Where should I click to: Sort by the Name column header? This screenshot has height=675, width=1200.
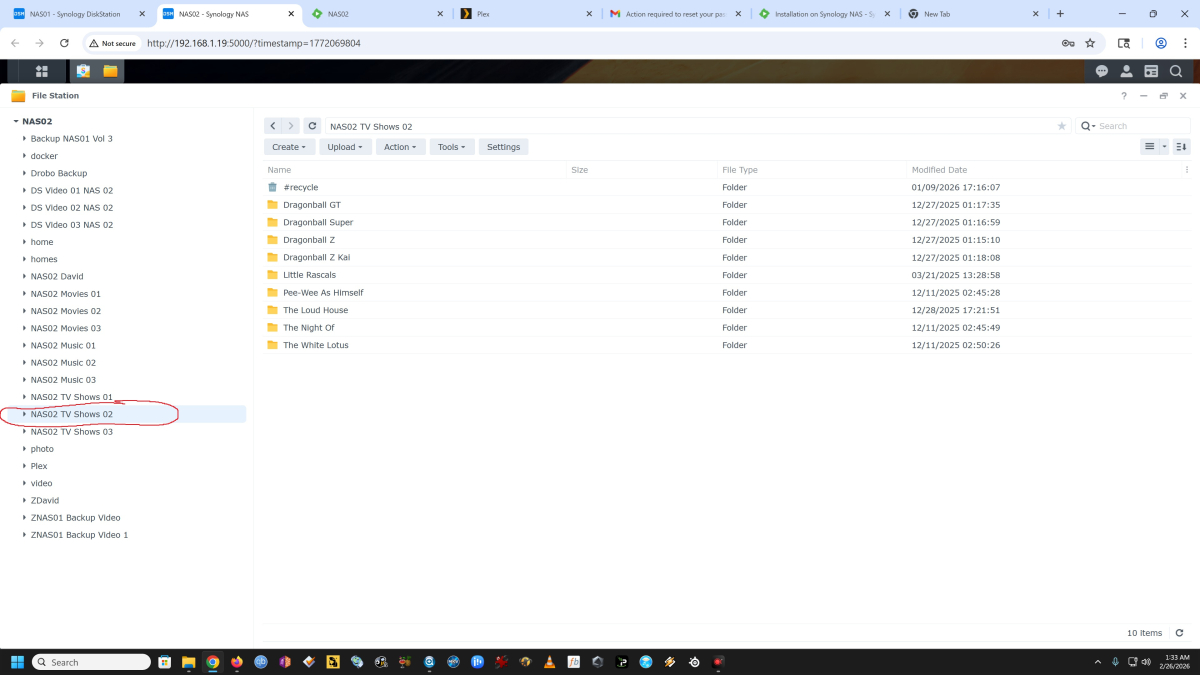pyautogui.click(x=279, y=170)
